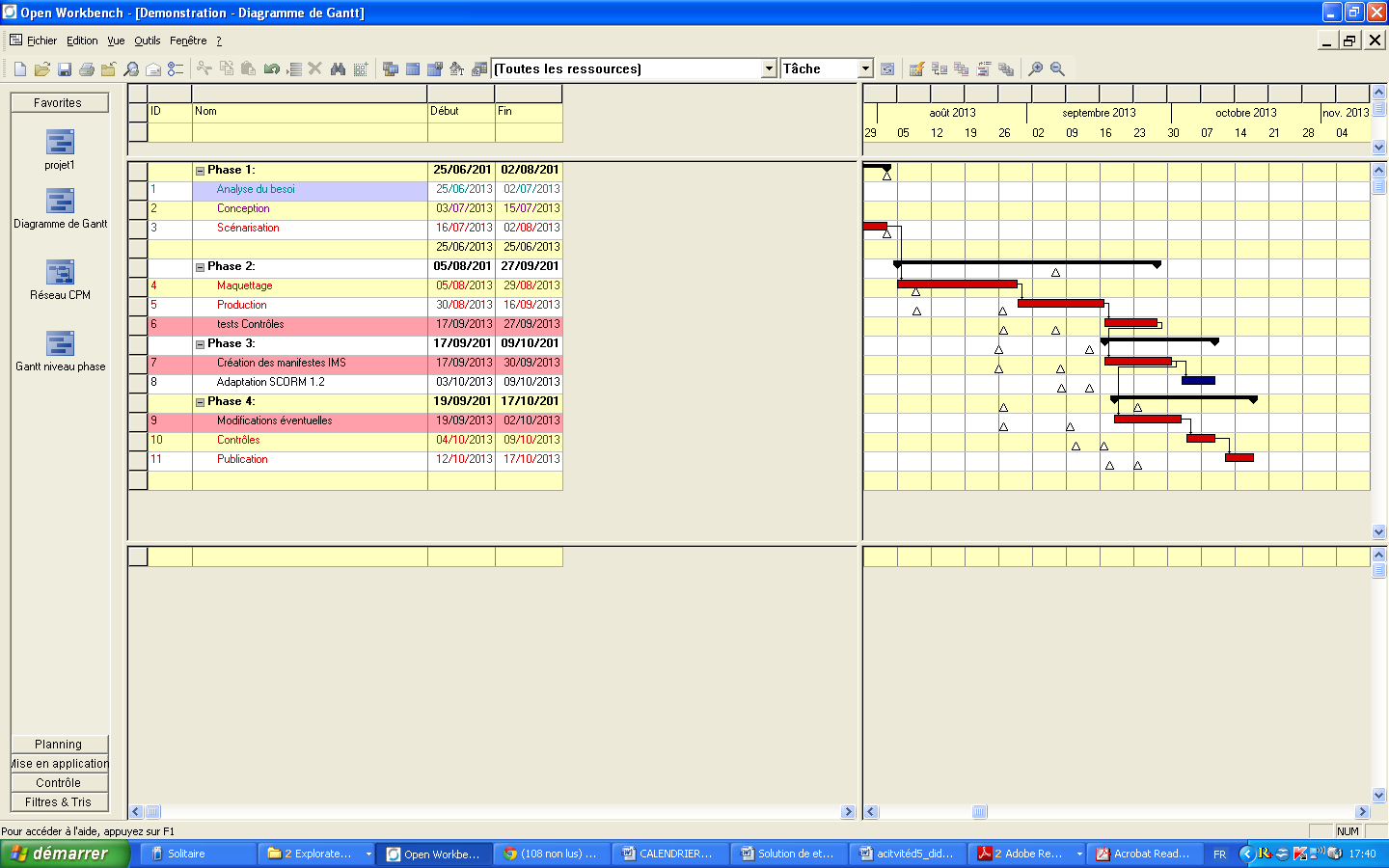
Task: Open the Tâche dropdown list
Action: pos(865,69)
